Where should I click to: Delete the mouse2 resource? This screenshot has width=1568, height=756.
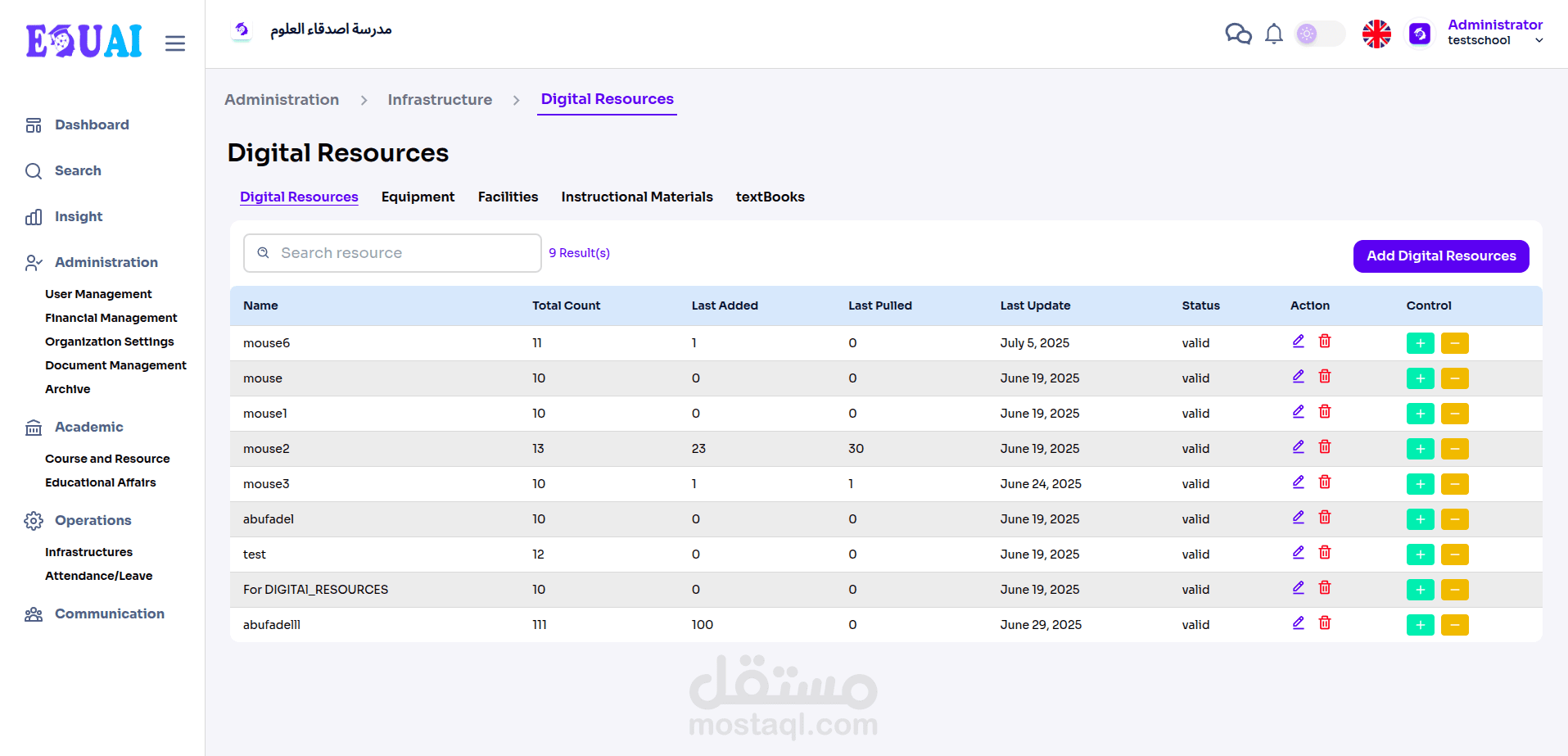(x=1325, y=447)
